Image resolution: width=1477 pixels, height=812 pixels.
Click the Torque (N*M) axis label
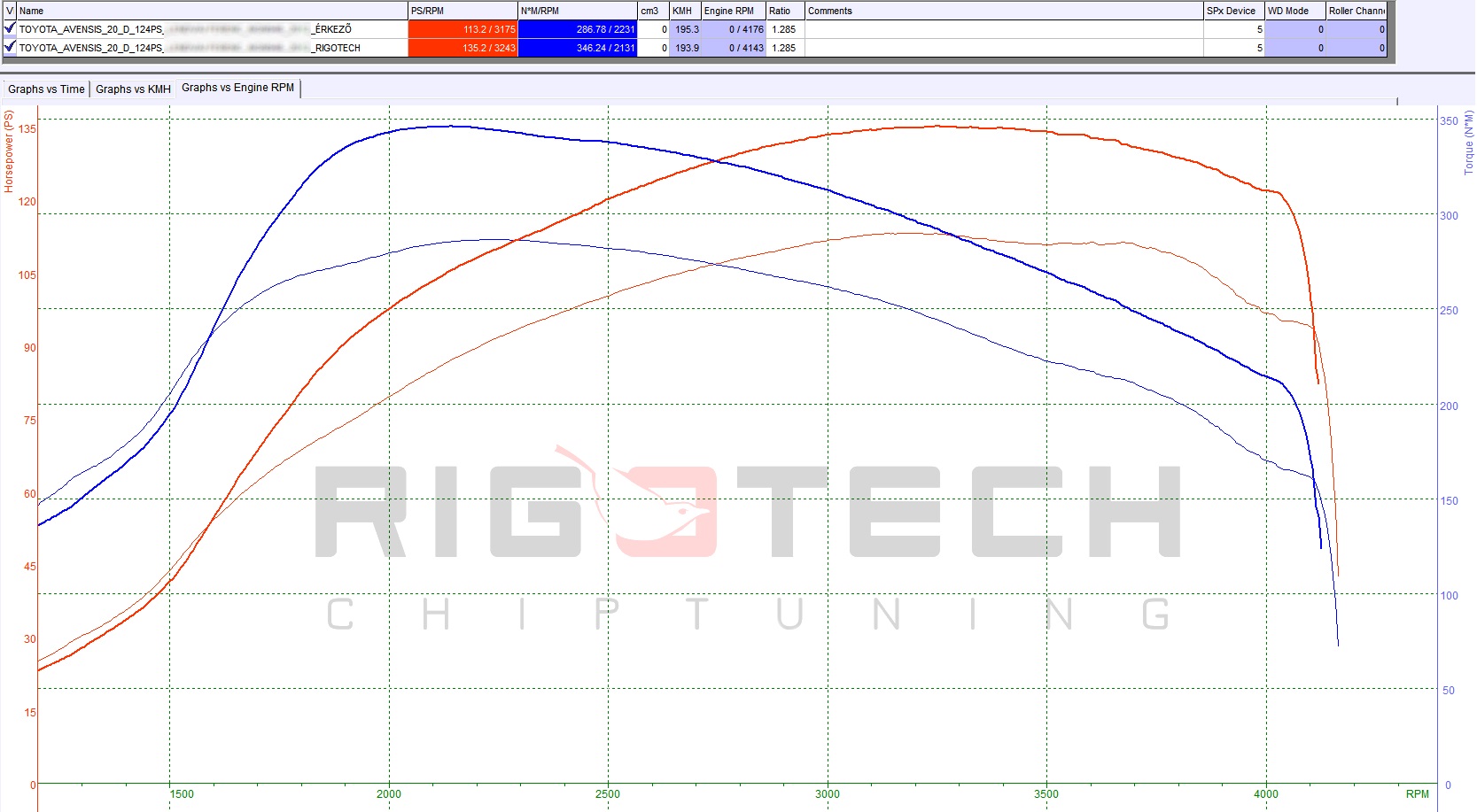coord(1468,143)
